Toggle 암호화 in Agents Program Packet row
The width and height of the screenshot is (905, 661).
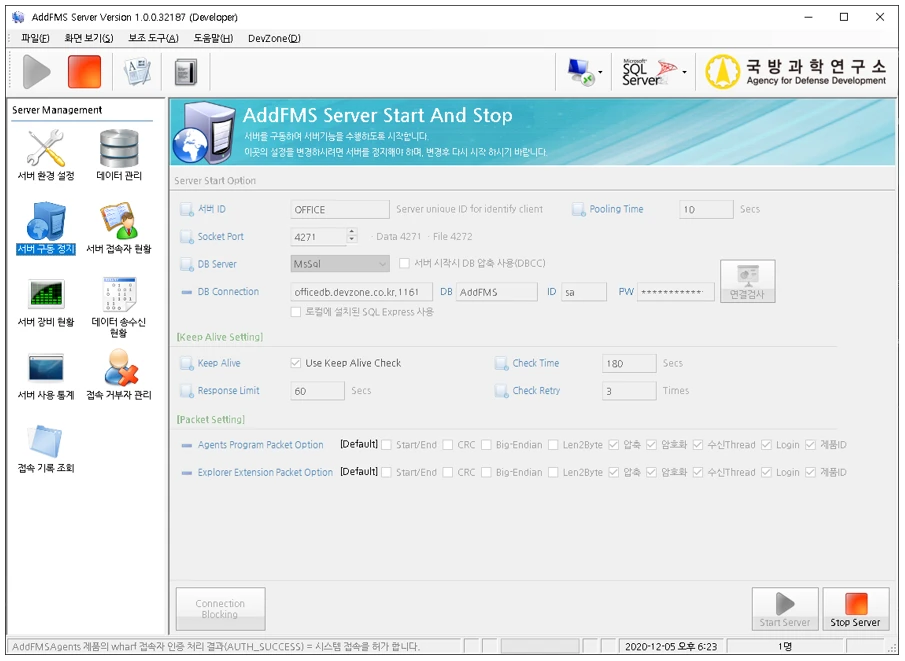click(652, 445)
